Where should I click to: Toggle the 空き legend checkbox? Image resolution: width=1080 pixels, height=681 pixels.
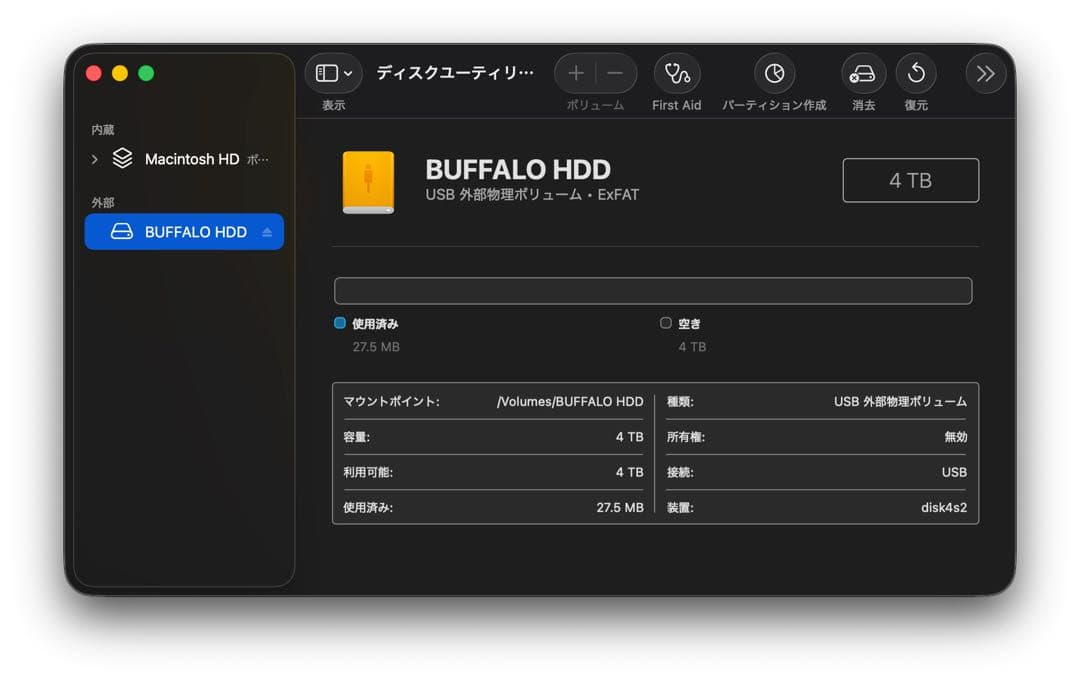665,322
